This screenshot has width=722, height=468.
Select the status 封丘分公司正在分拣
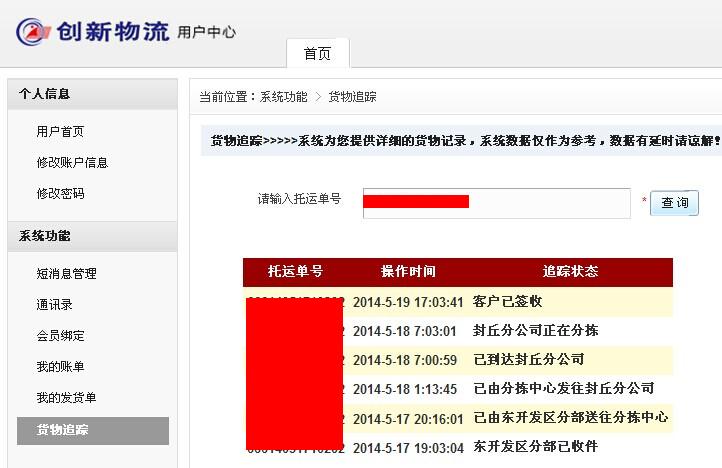[535, 330]
